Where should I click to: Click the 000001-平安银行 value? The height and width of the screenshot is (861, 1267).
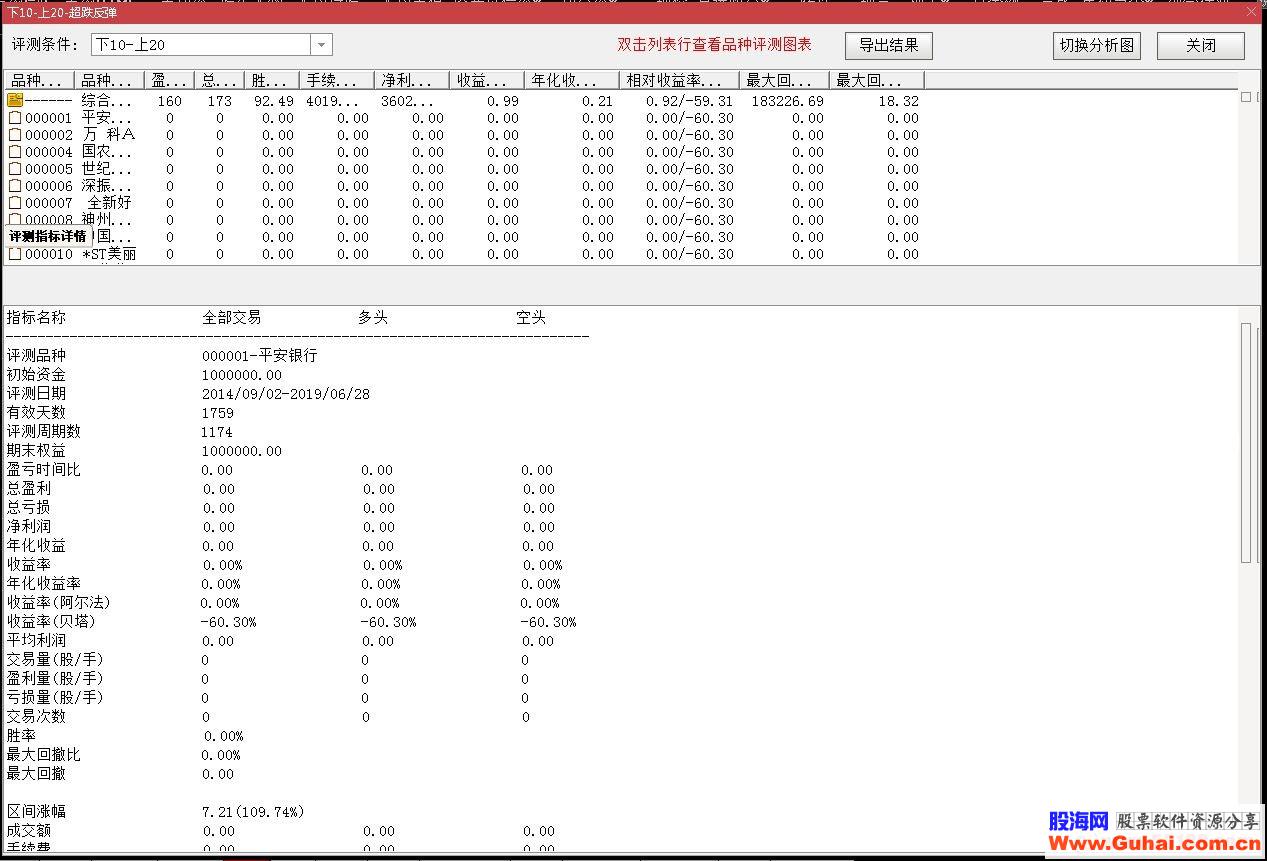[260, 355]
